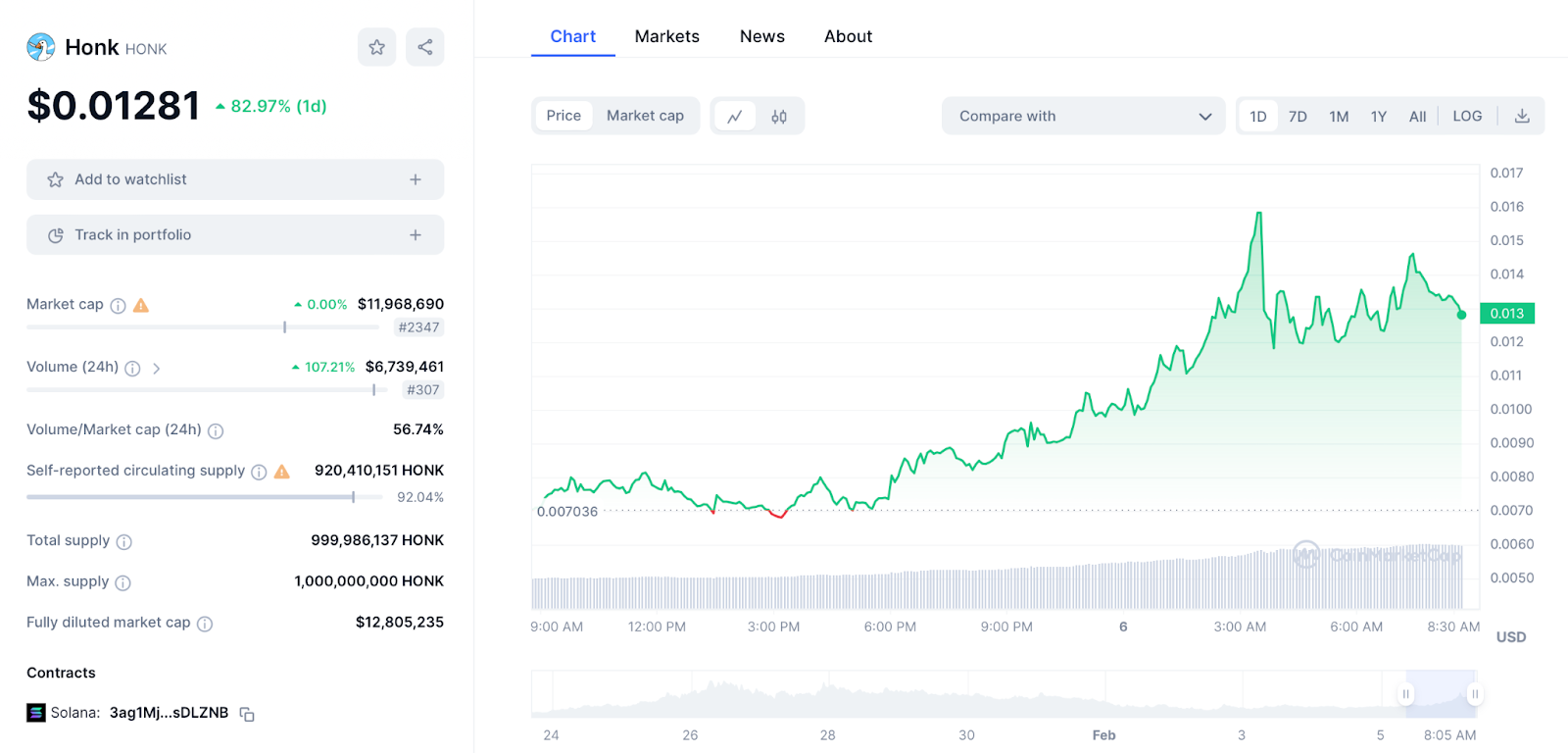Click the $11,968,690 market cap value

pos(401,304)
